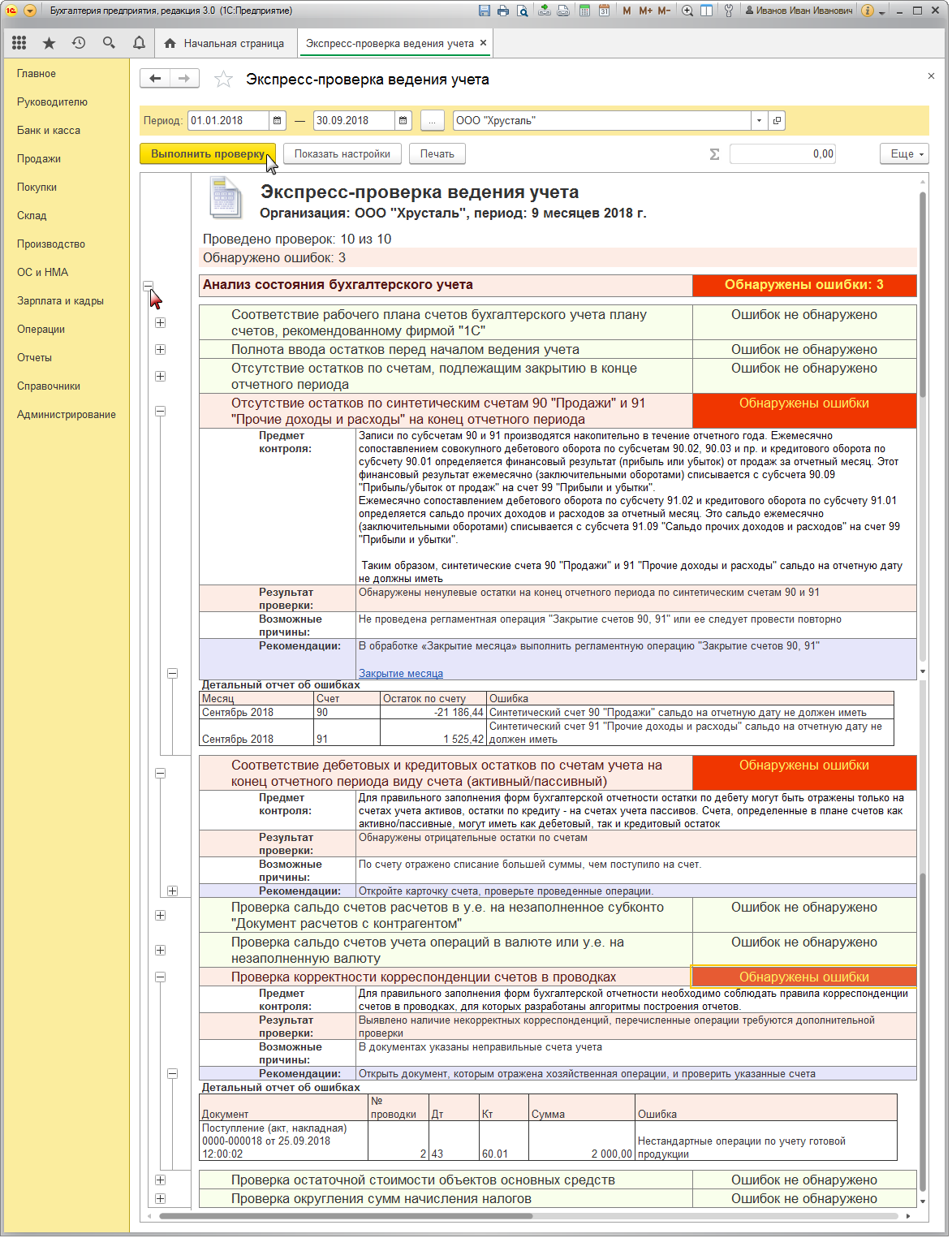Open the calculator from the title bar
This screenshot has width=952, height=1238.
[x=584, y=11]
